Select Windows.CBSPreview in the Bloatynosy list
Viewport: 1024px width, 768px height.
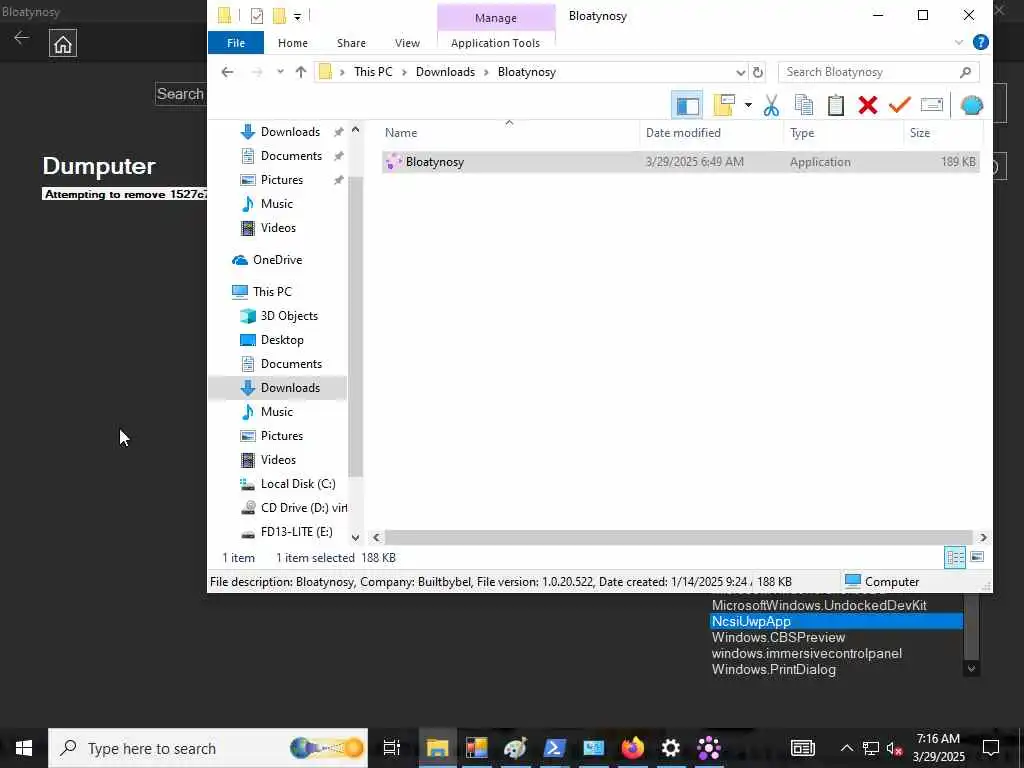(778, 637)
